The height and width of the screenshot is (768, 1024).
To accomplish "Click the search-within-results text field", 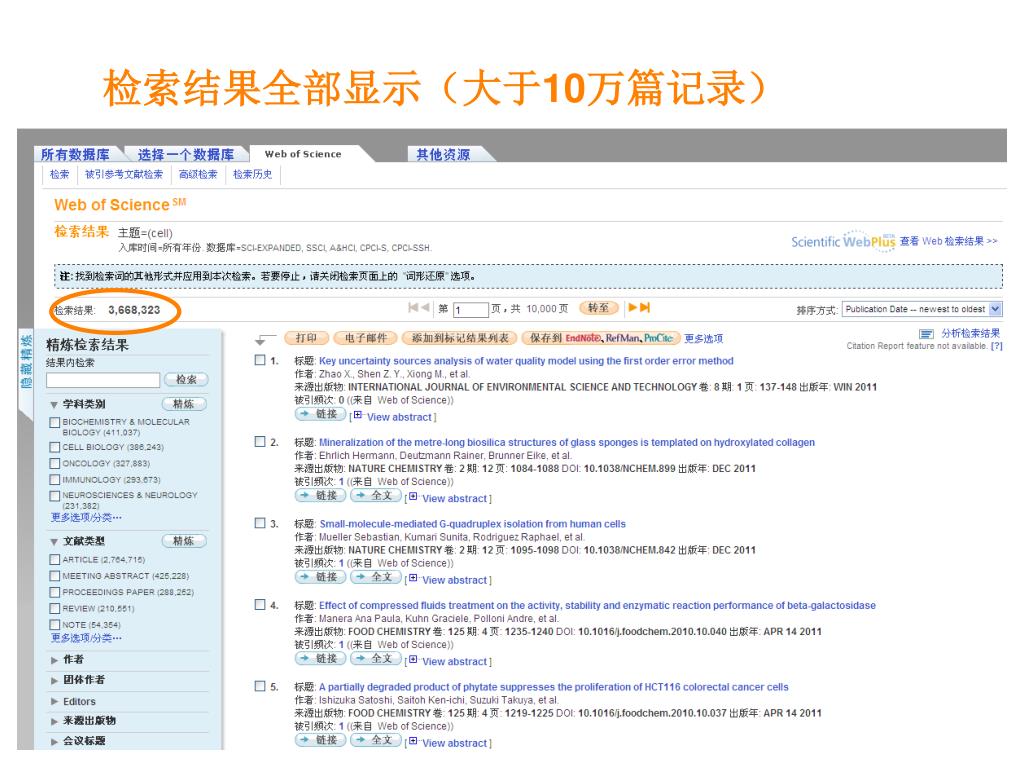I will pos(103,380).
